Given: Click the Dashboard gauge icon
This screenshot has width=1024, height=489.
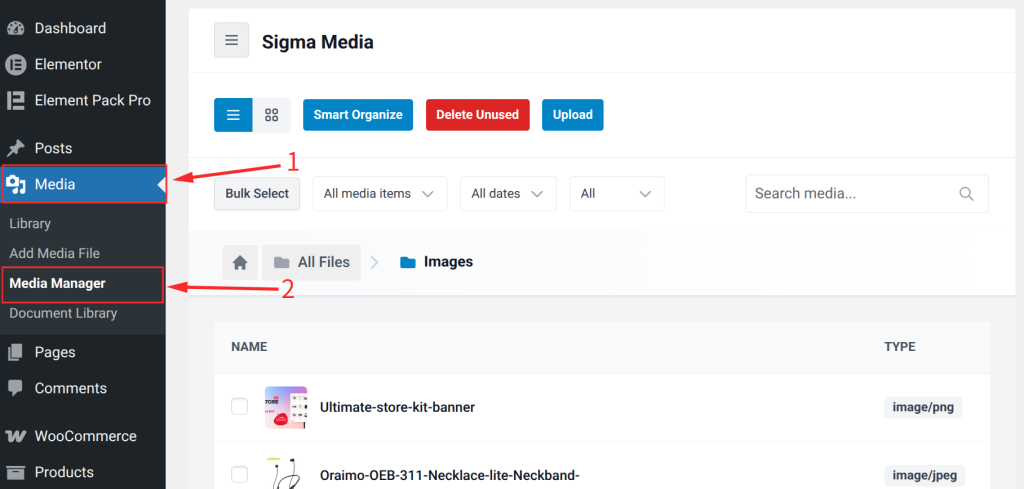Looking at the screenshot, I should tap(15, 29).
